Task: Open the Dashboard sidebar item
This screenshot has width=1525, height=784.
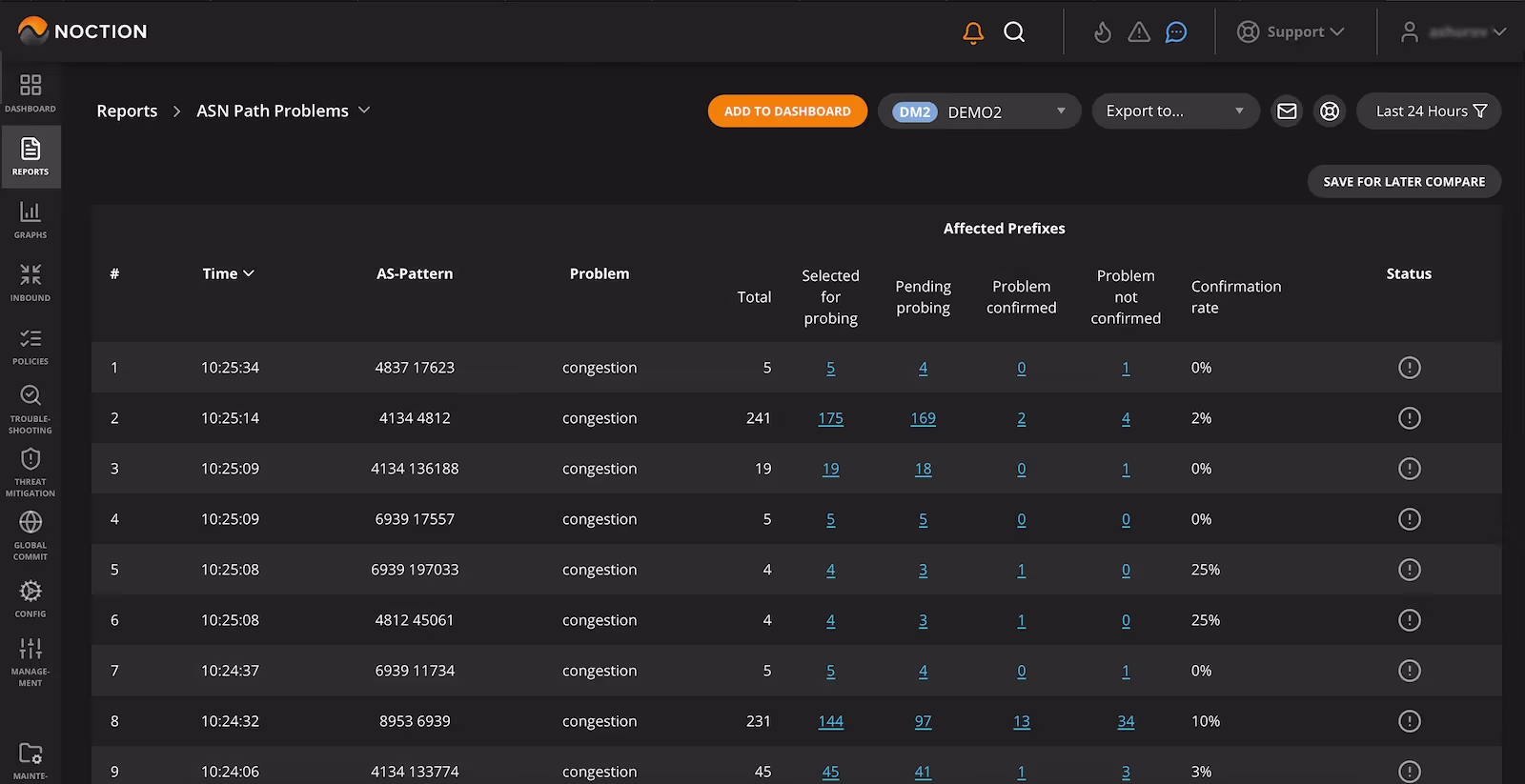Action: 30,93
